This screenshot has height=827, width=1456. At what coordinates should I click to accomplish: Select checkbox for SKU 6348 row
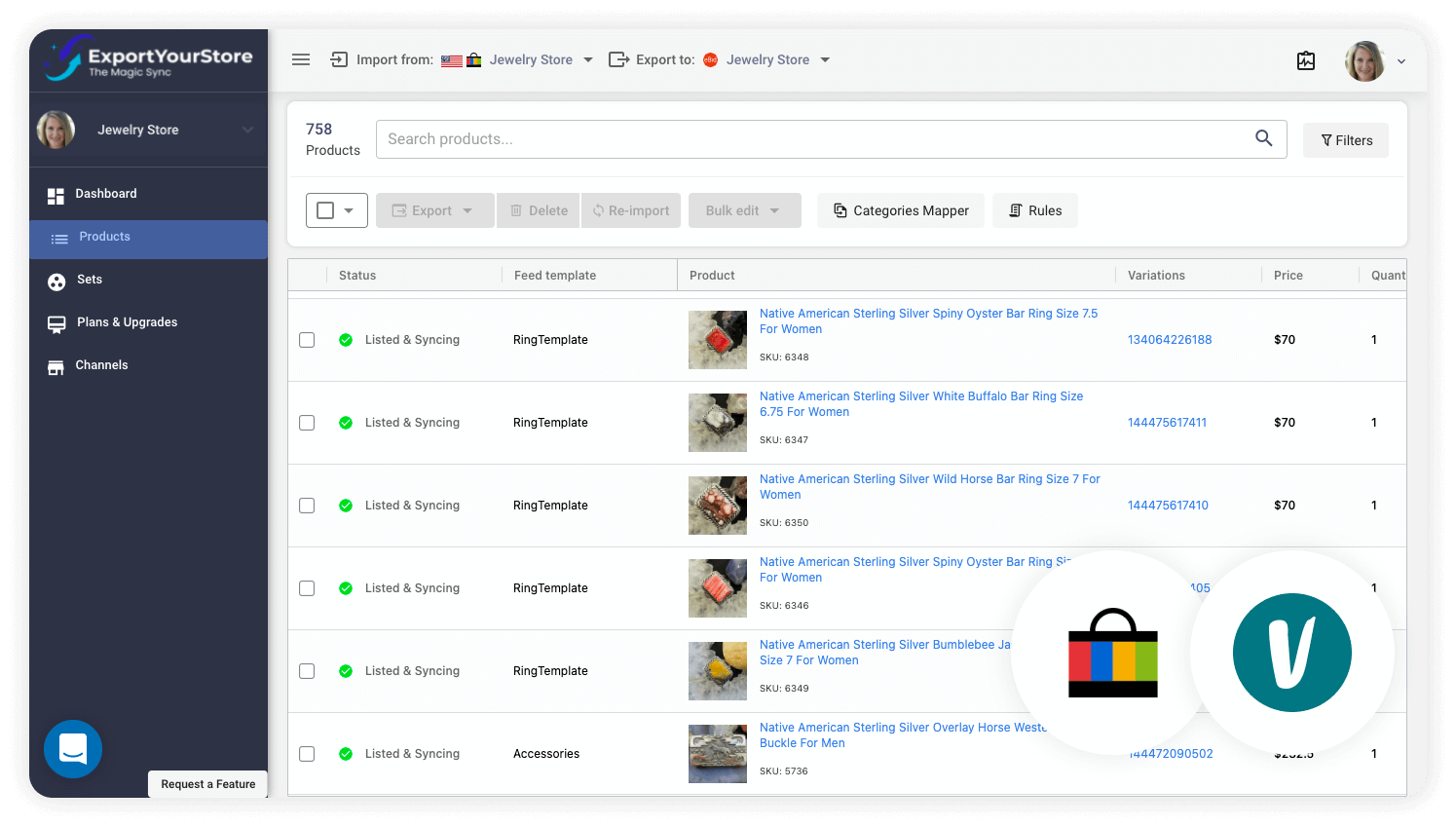(307, 340)
